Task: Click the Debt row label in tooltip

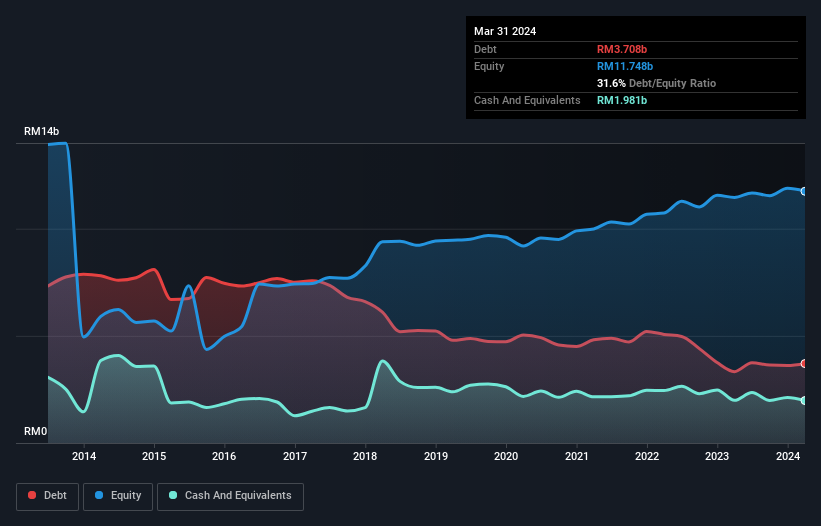Action: point(485,49)
